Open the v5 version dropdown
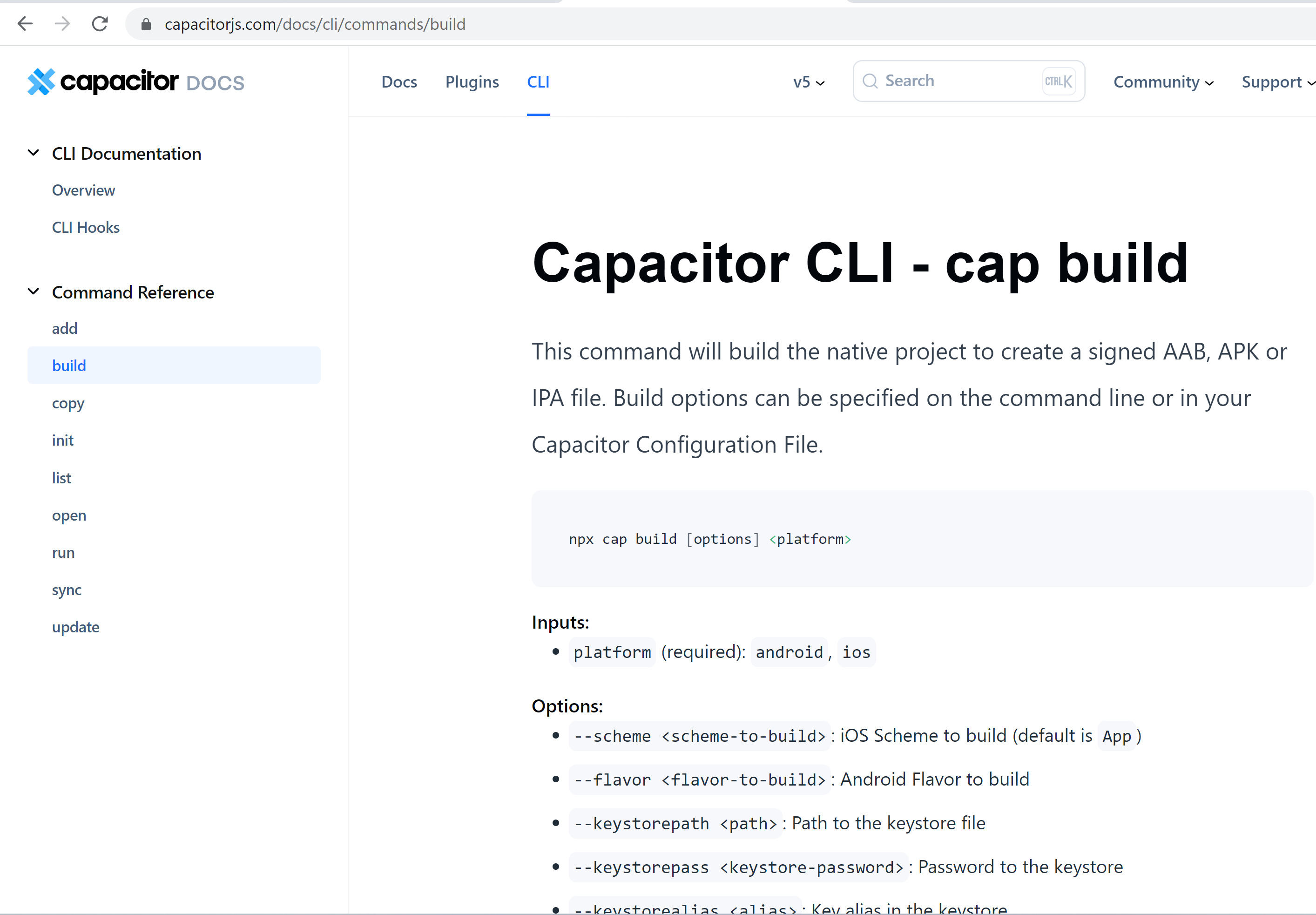 (808, 82)
